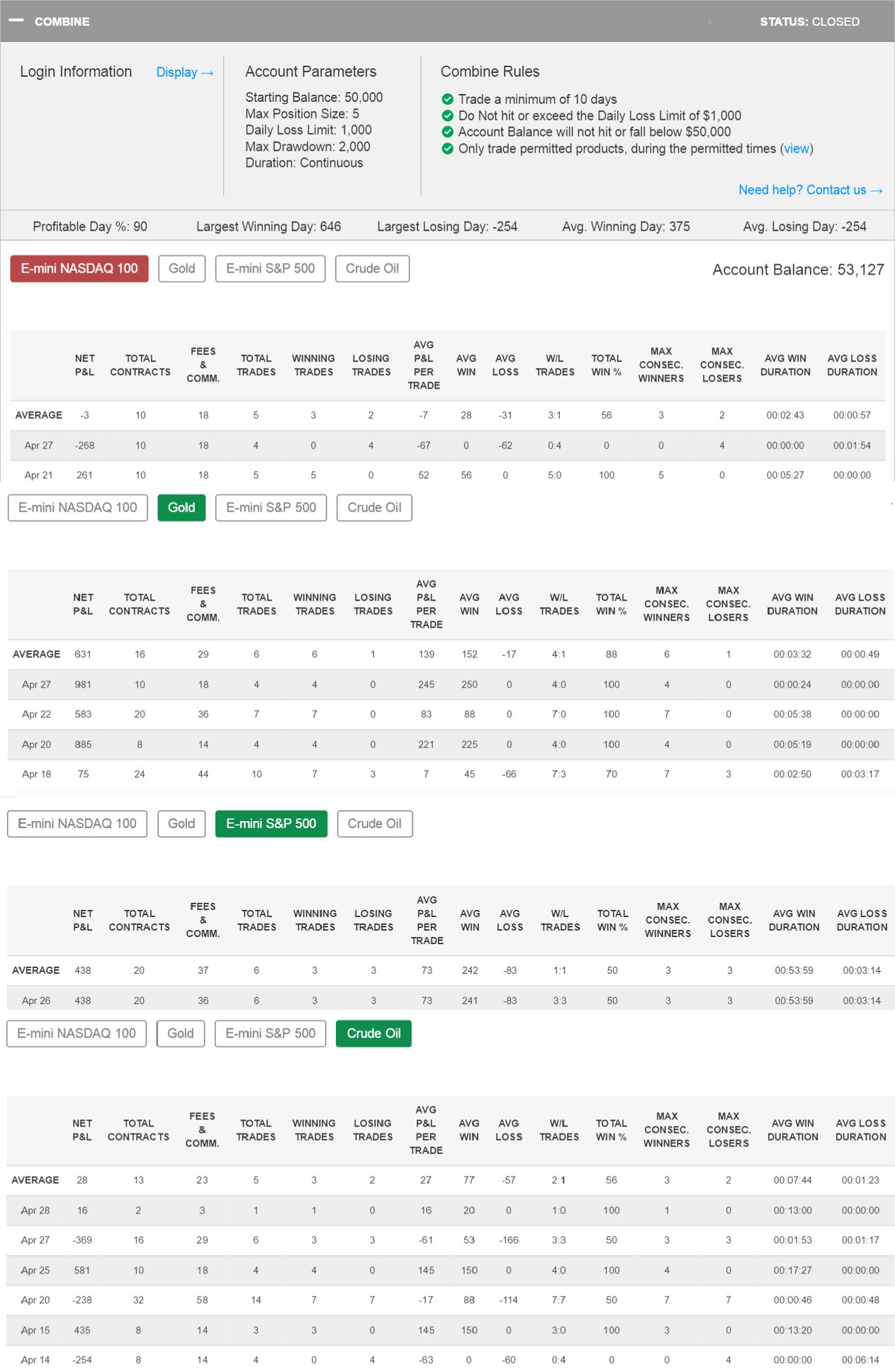Open the 'view' link for permitted products

click(796, 149)
